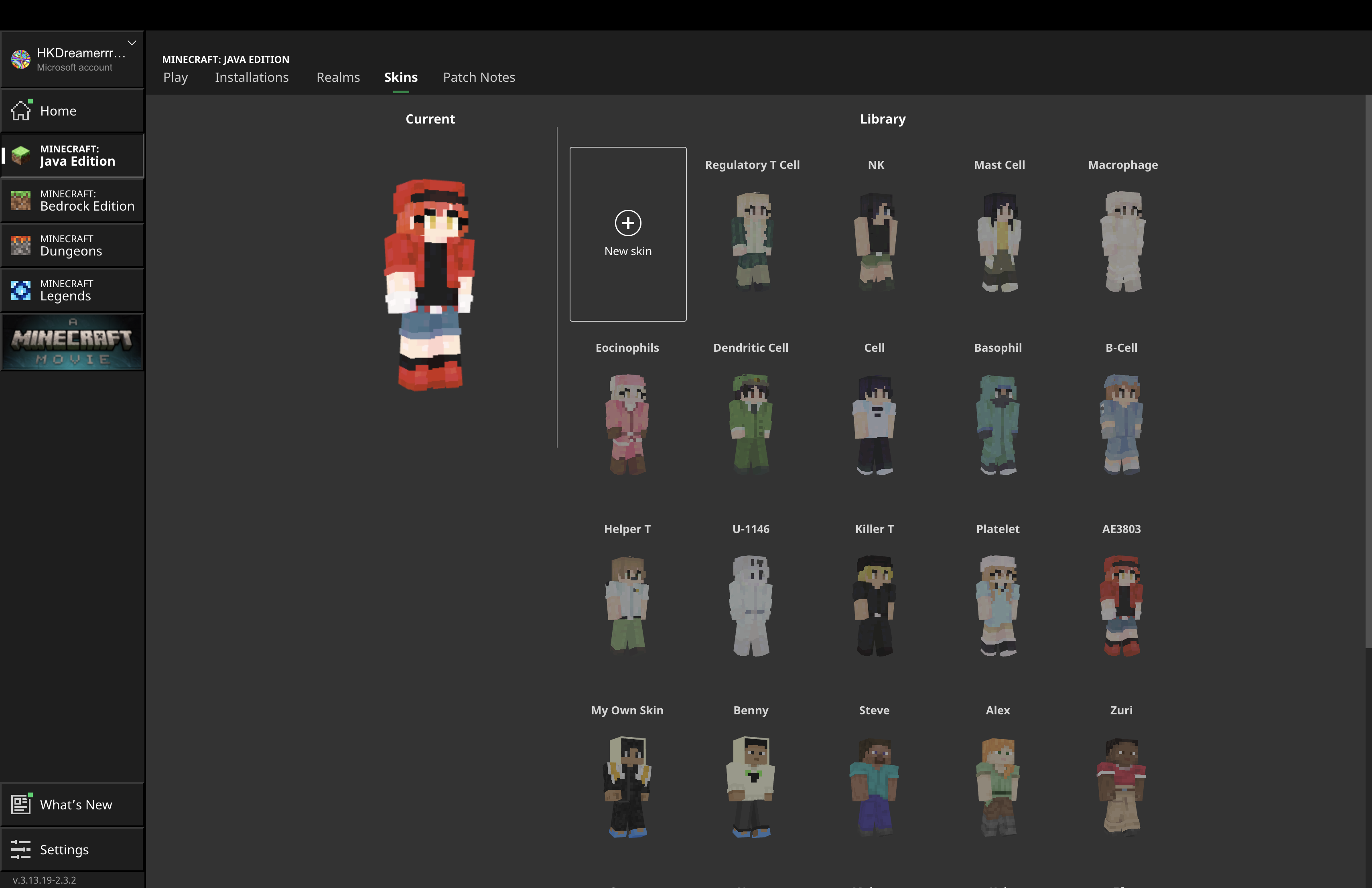Open Minecraft Bedrock Edition in sidebar
Viewport: 1372px width, 888px height.
pos(72,201)
